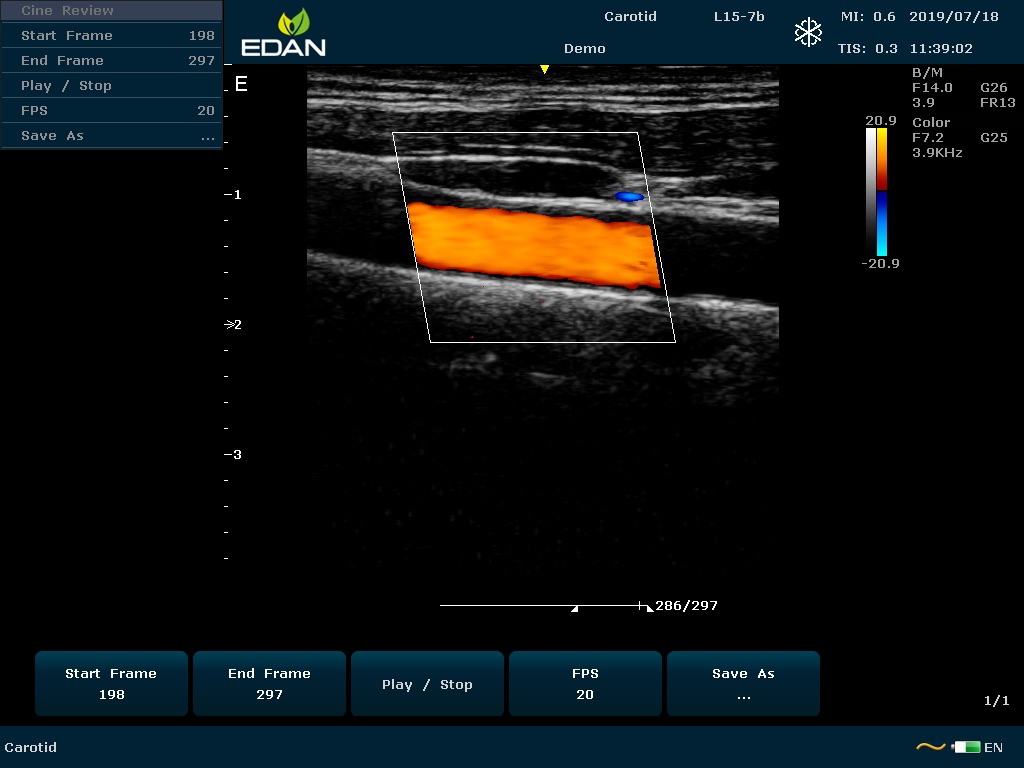Open FPS setting in the Cine Review menu
1024x768 pixels.
111,111
